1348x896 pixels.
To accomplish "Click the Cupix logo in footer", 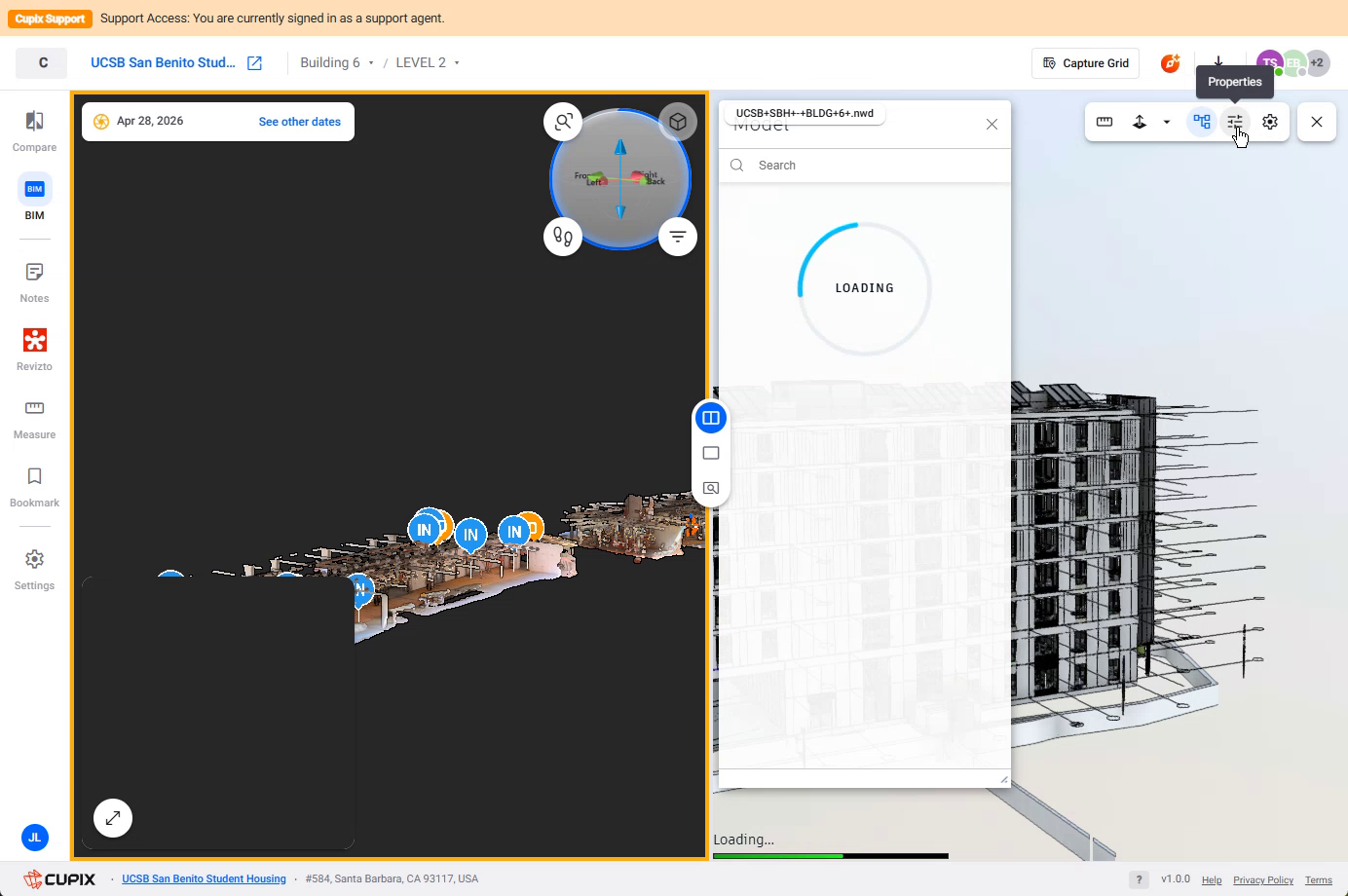I will 59,879.
